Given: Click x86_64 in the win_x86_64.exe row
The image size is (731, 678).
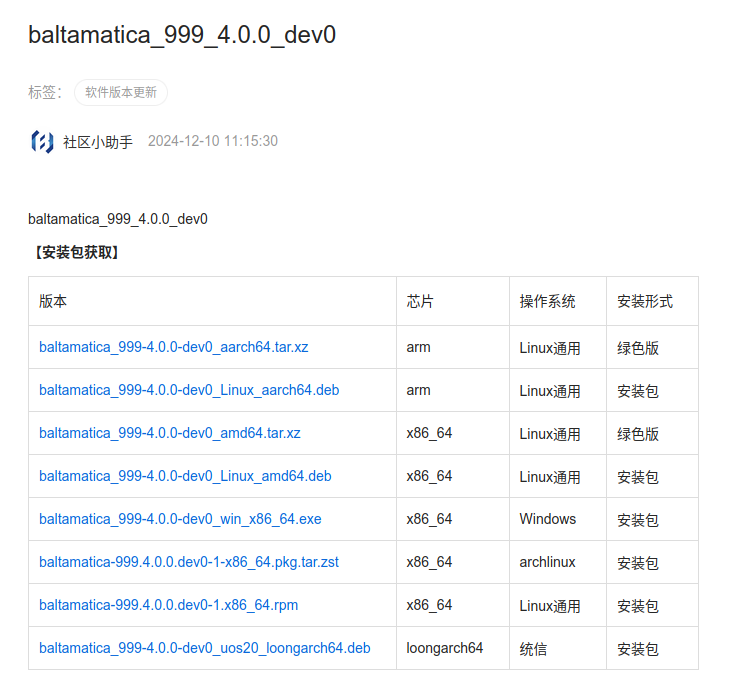Looking at the screenshot, I should (x=429, y=519).
